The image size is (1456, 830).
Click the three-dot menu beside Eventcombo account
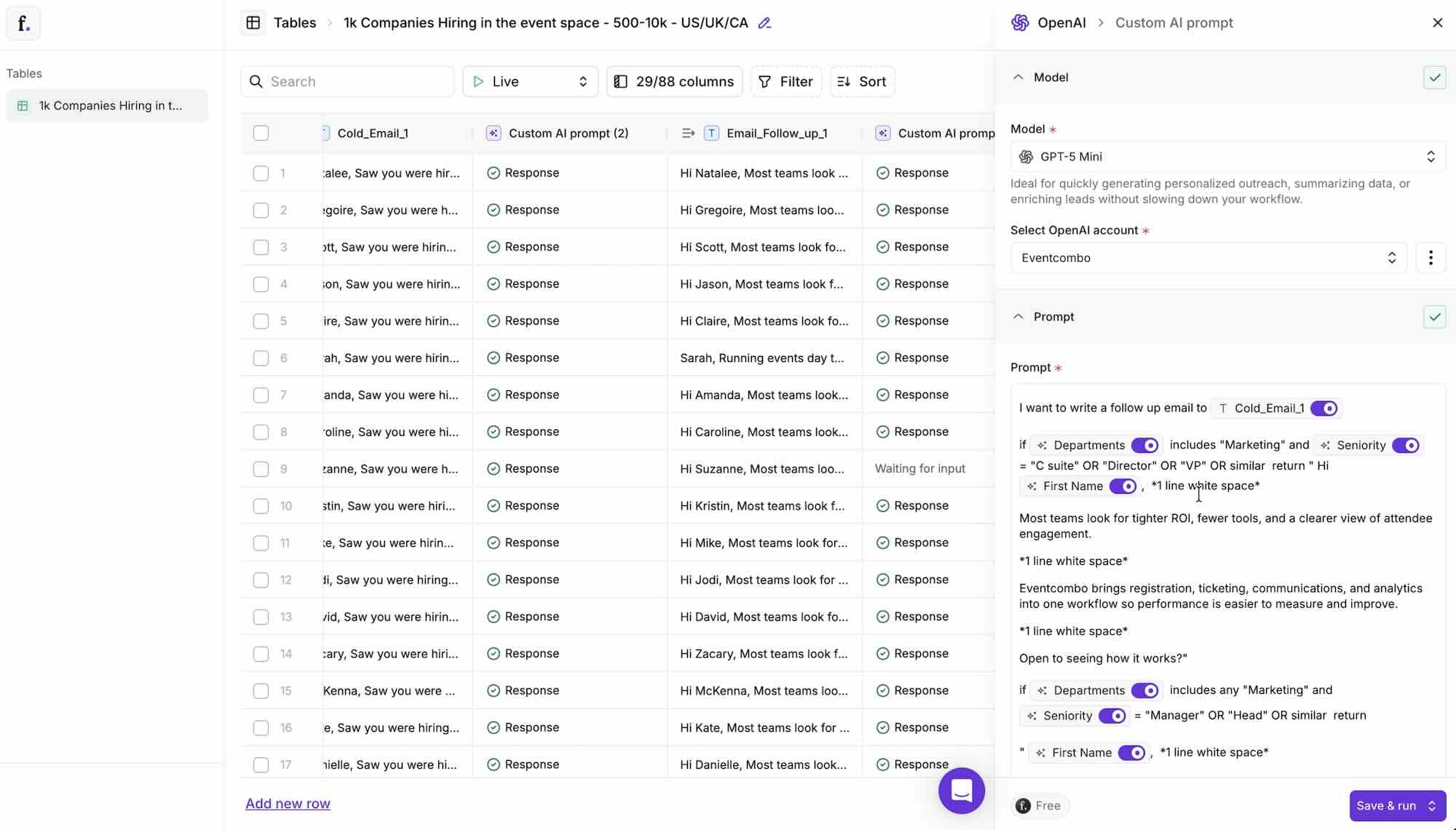tap(1430, 258)
